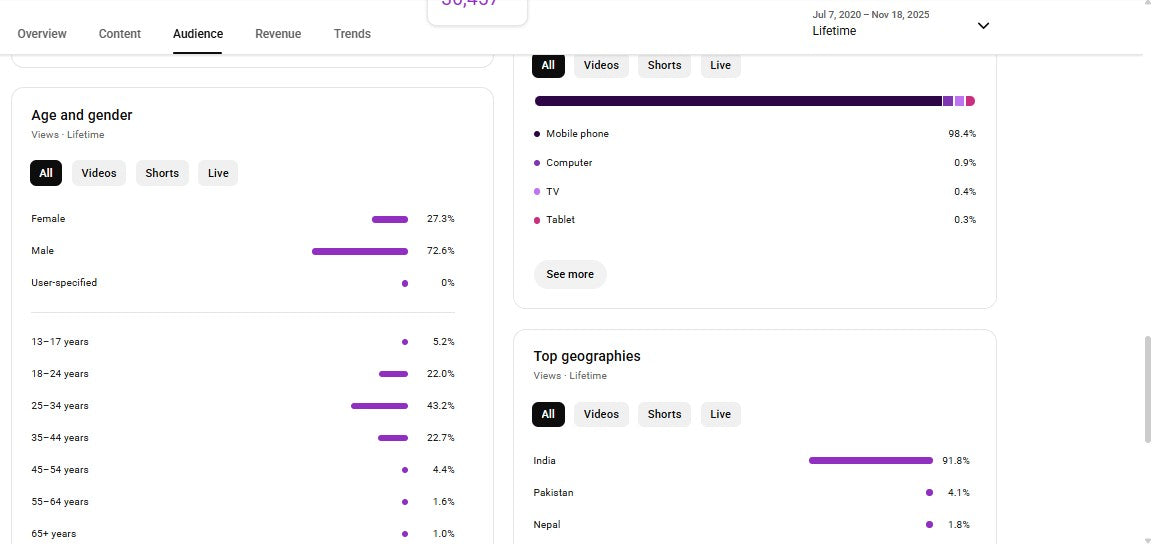Screen dimensions: 1152x544
Task: Filter Age and gender by Shorts
Action: tap(162, 173)
